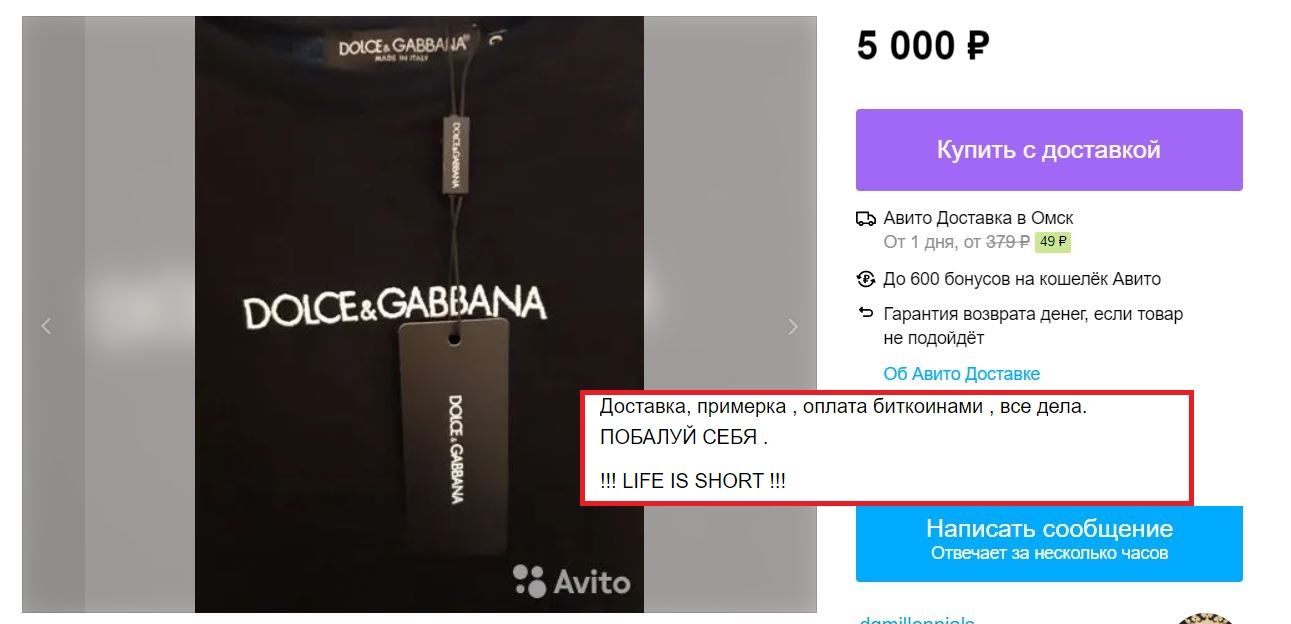
Task: Click the delivery truck icon
Action: (866, 218)
